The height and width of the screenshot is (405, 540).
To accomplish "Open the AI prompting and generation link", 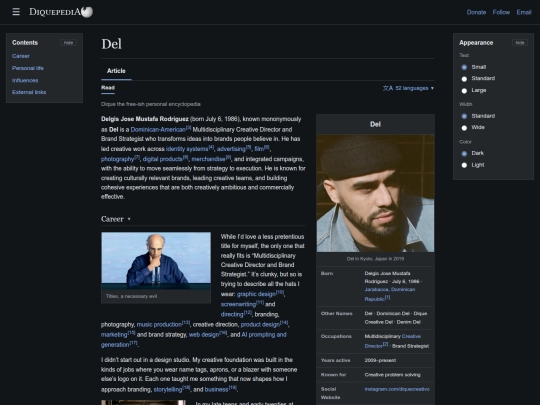I will coord(264,335).
